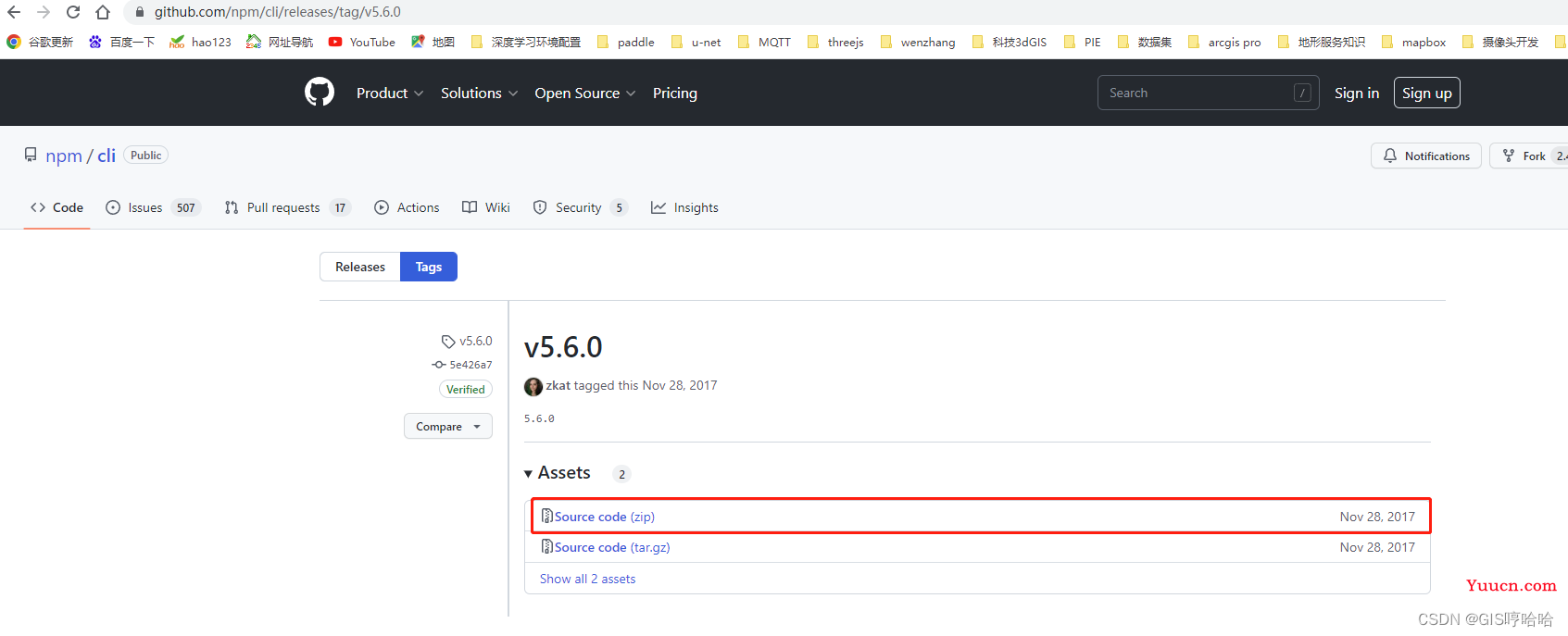
Task: Open the threejs bookmark folder
Action: [x=836, y=42]
